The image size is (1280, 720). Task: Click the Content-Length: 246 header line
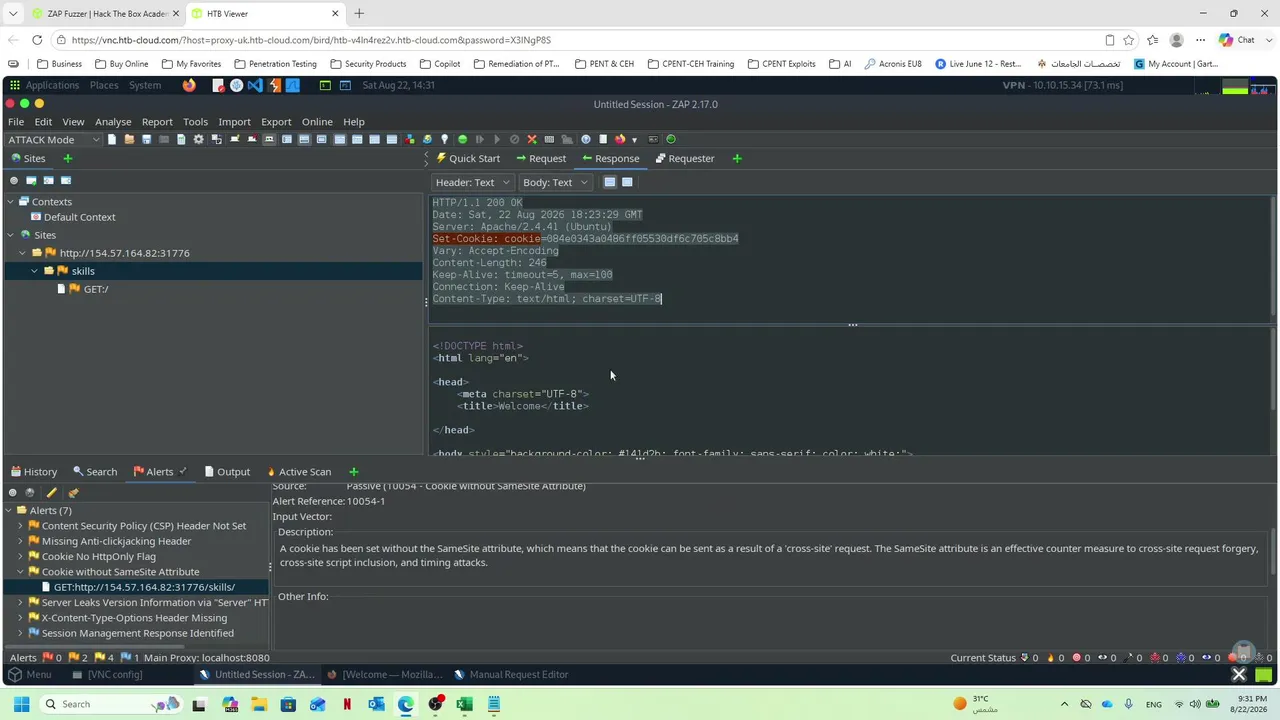pos(489,263)
